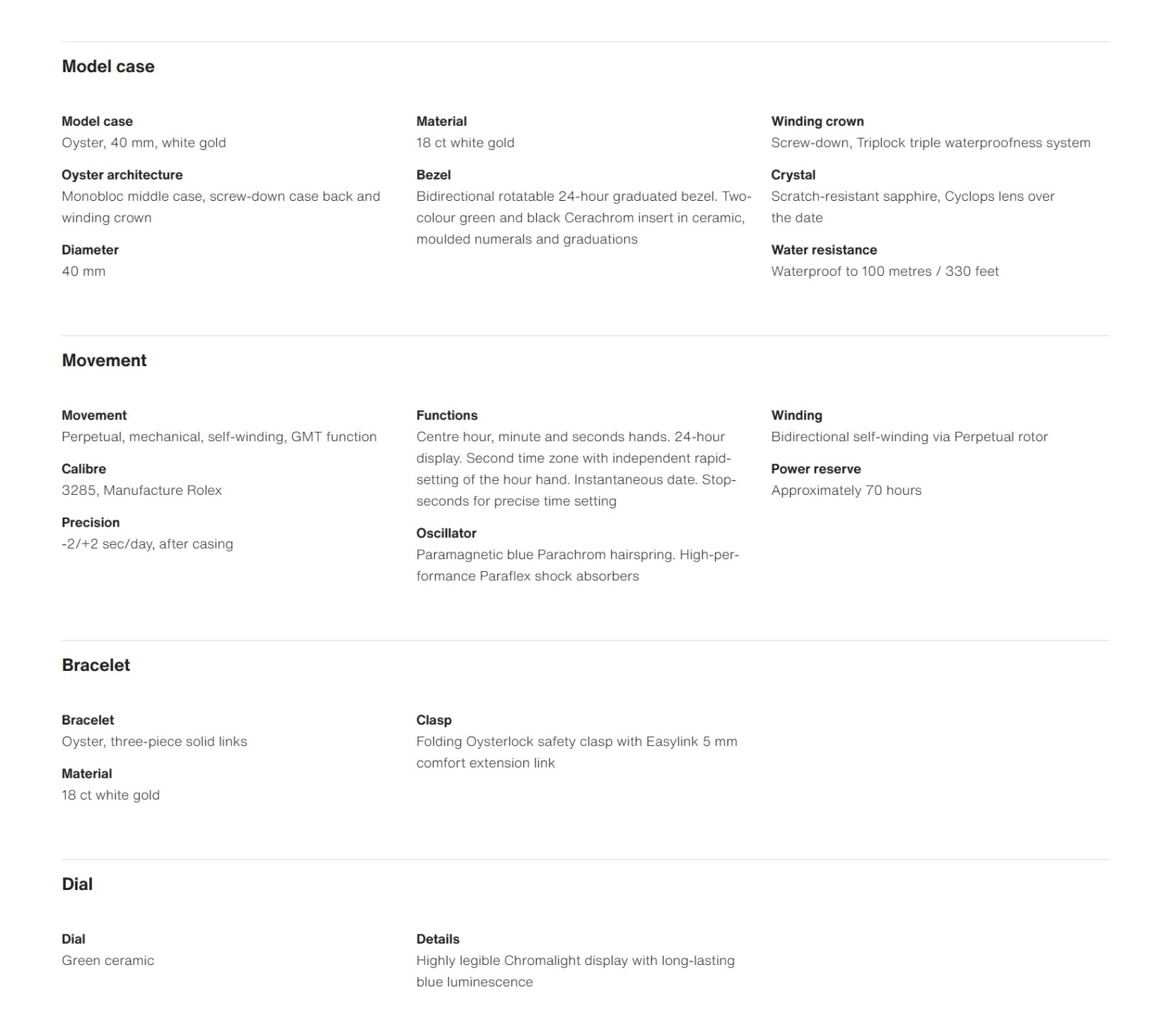Click the Diameter label
This screenshot has width=1176, height=1030.
pos(90,250)
